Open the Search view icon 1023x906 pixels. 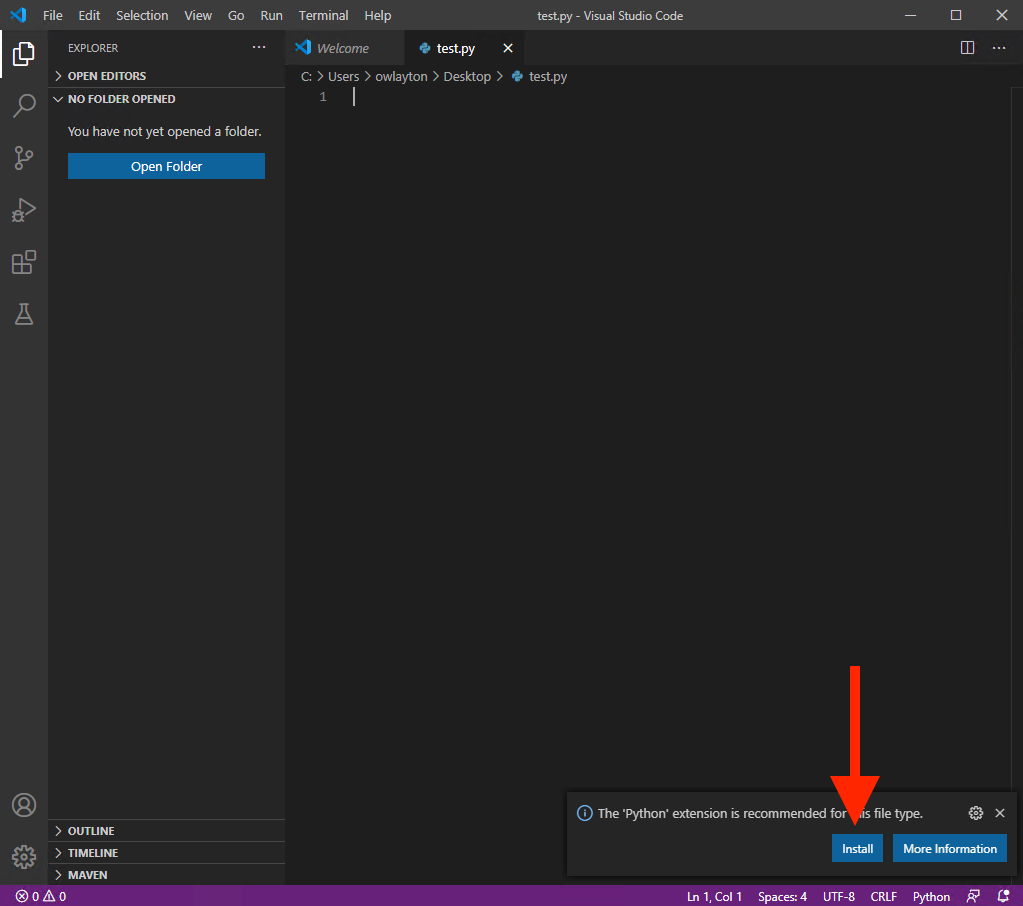23,105
